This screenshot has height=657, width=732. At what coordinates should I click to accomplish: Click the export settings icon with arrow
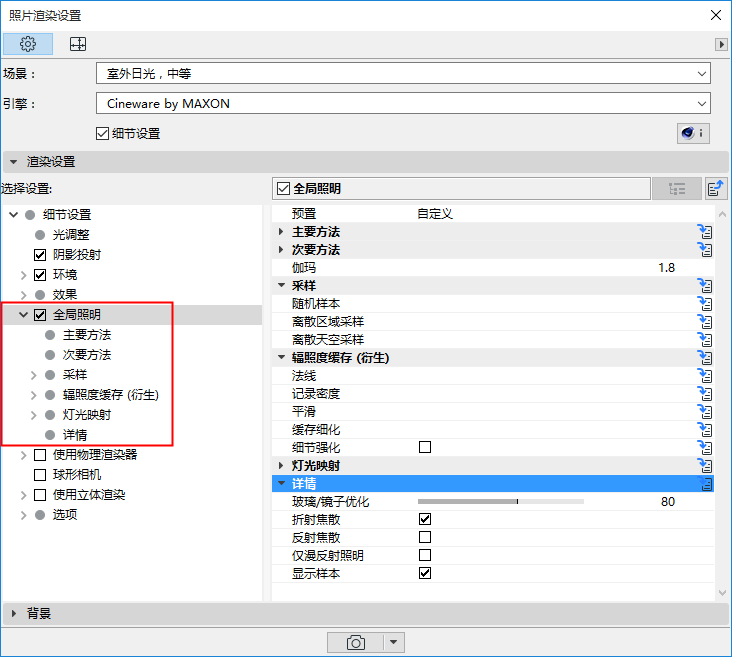coord(716,189)
